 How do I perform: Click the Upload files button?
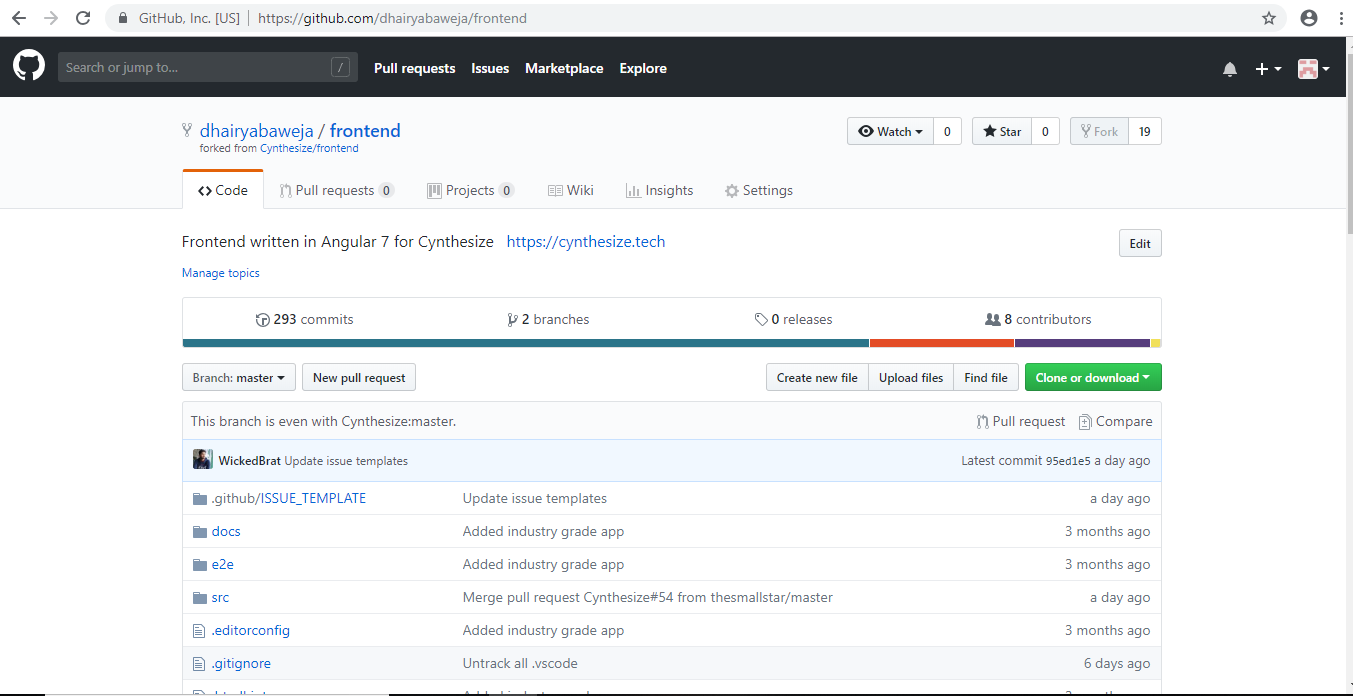click(x=911, y=377)
